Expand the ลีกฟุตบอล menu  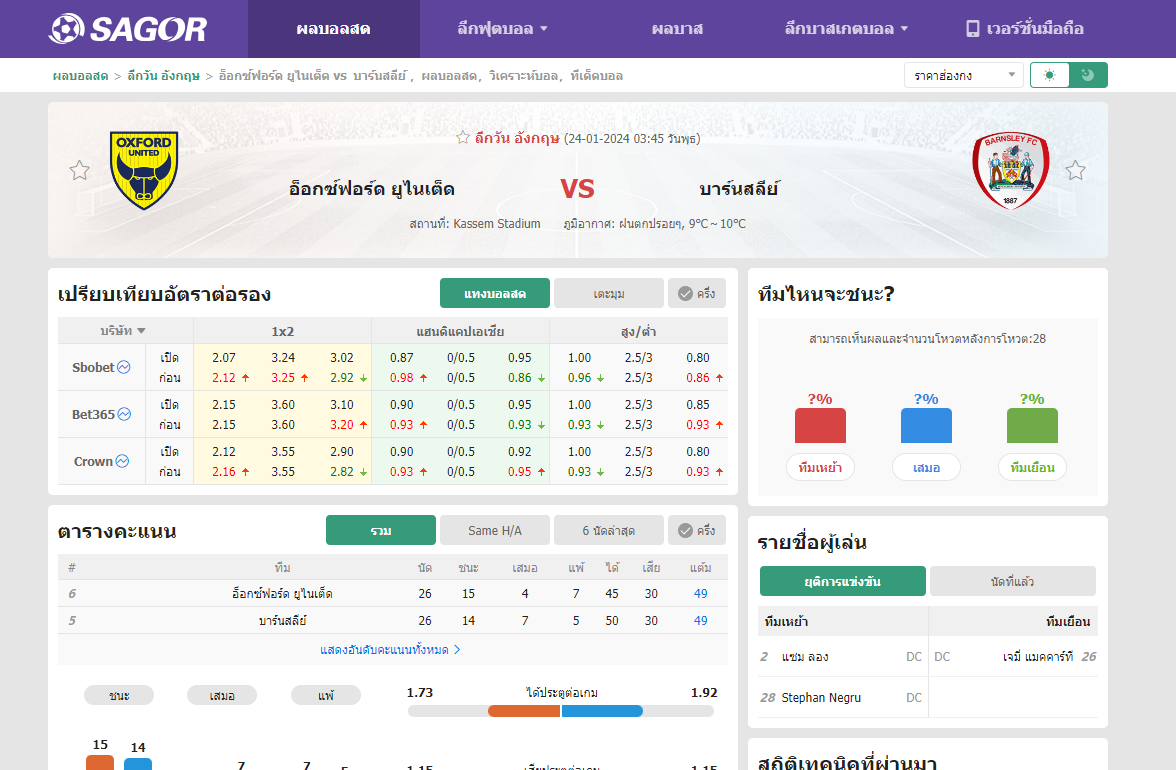click(502, 28)
